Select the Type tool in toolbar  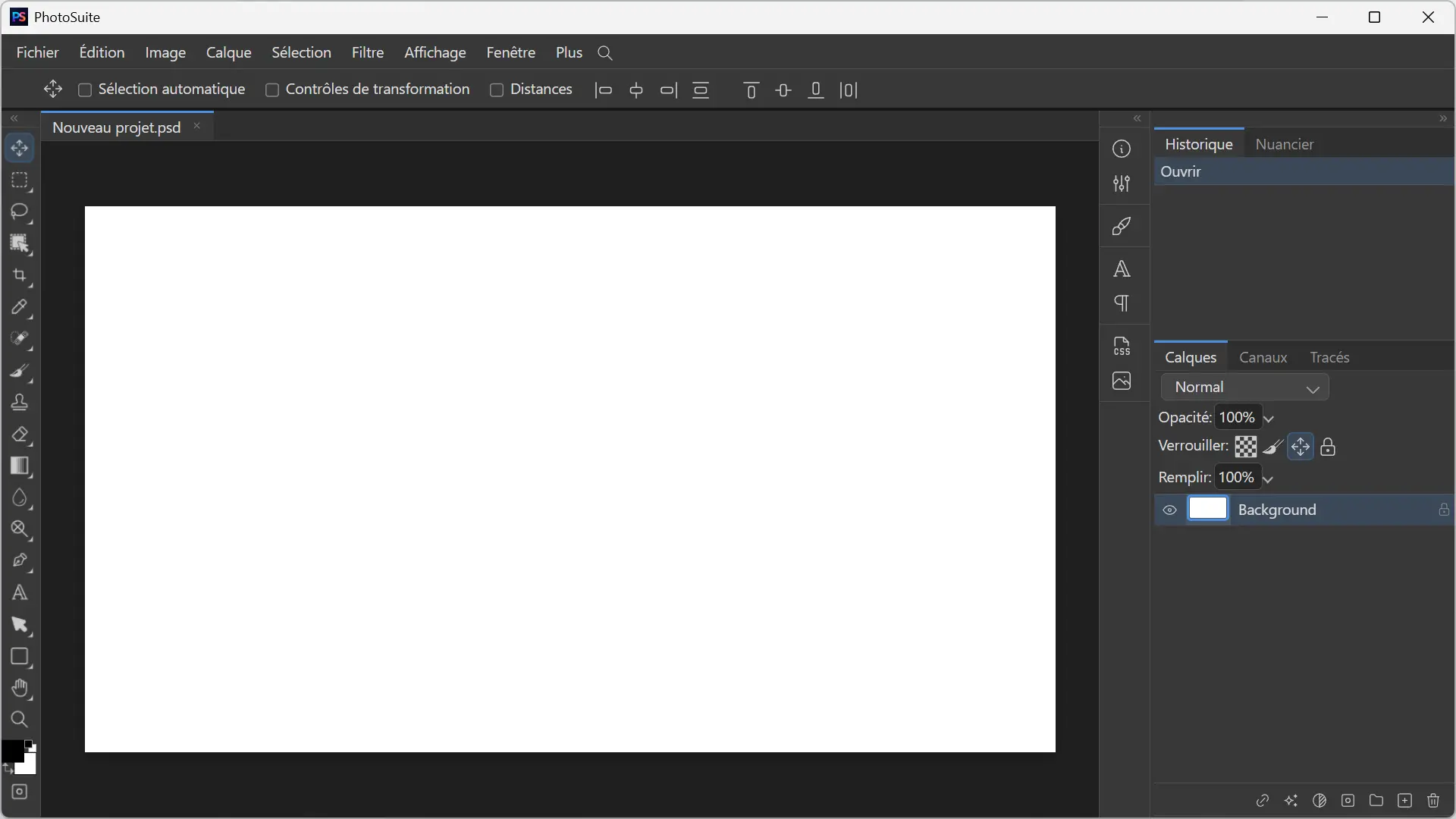(20, 593)
